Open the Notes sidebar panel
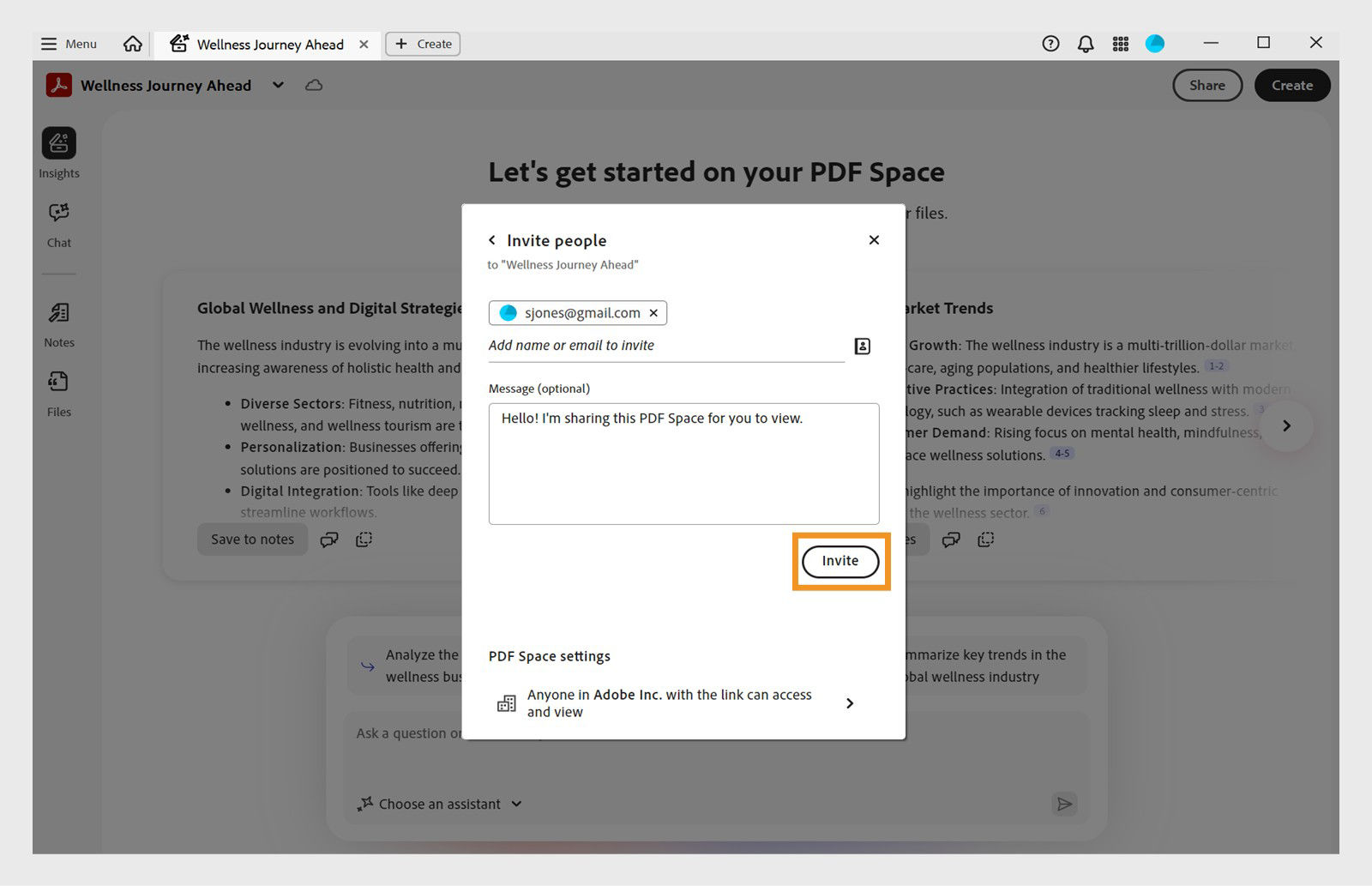This screenshot has height=886, width=1372. pyautogui.click(x=58, y=322)
